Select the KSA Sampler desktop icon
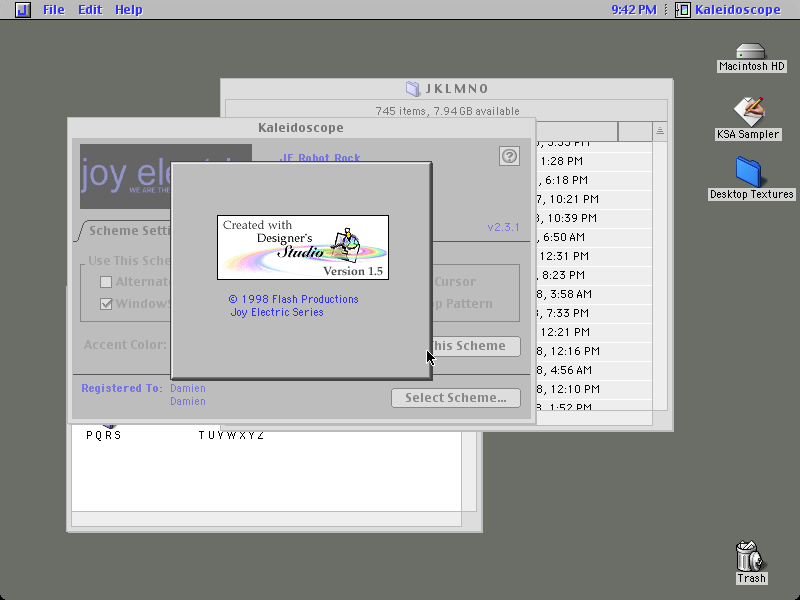Screen dimensions: 800x600 pos(748,119)
